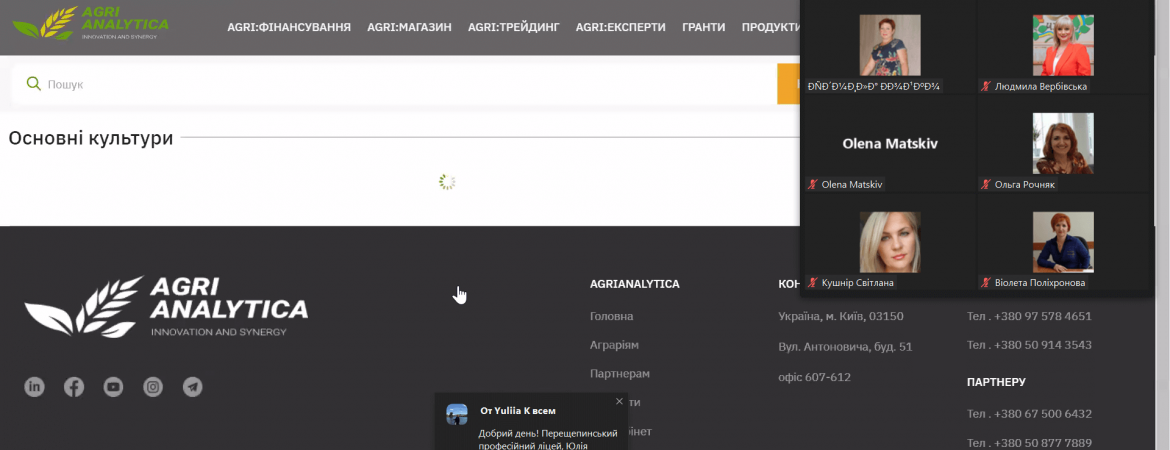Open the Telegram social icon
This screenshot has height=450, width=1170.
click(193, 387)
